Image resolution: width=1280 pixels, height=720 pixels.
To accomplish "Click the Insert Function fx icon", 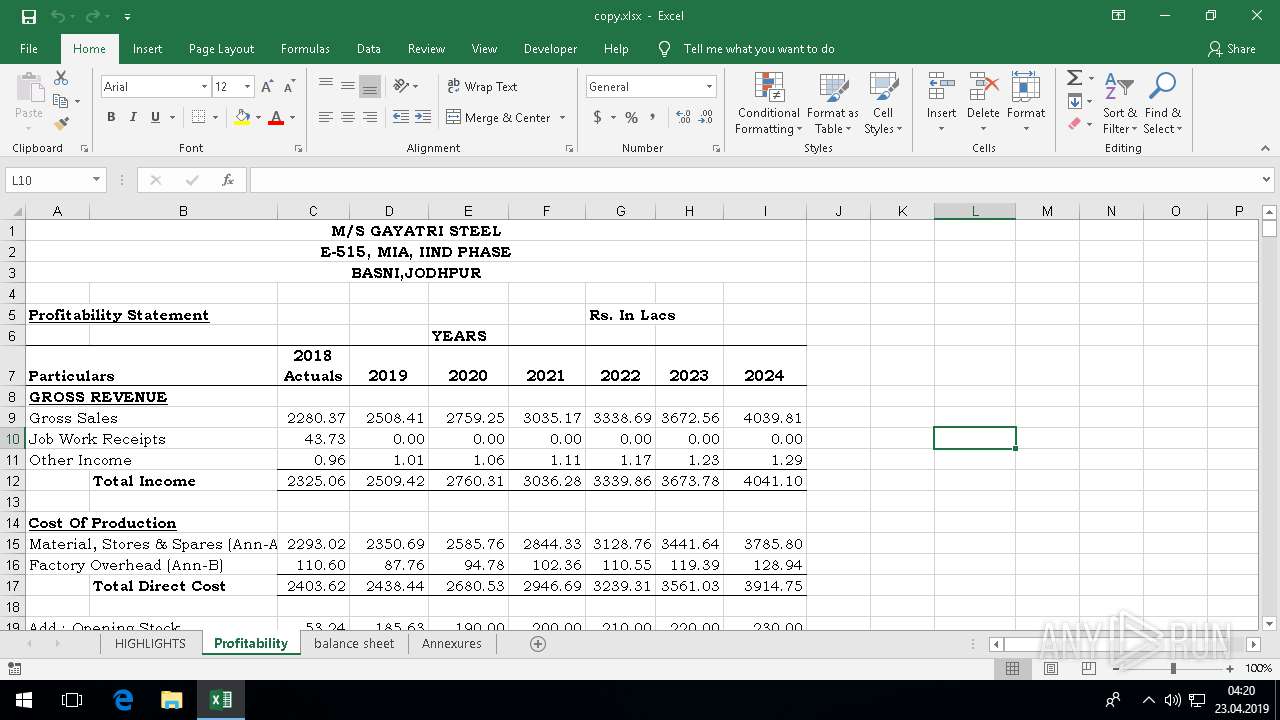I will pyautogui.click(x=228, y=180).
